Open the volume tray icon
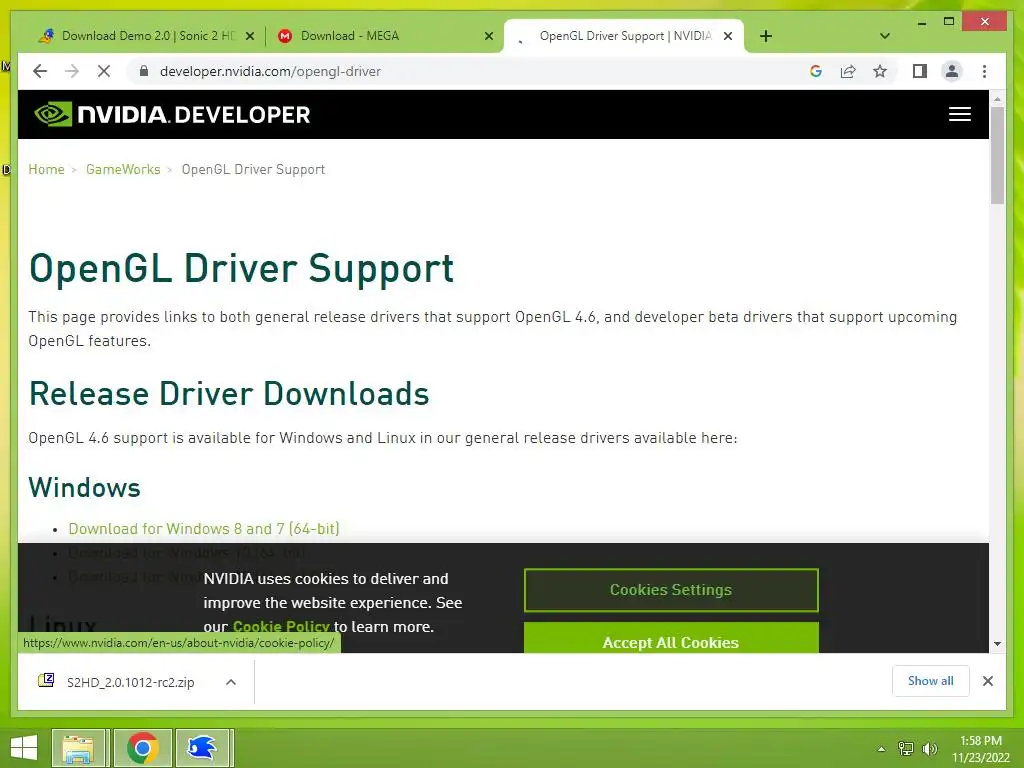Screen dimensions: 1024x768 point(930,749)
